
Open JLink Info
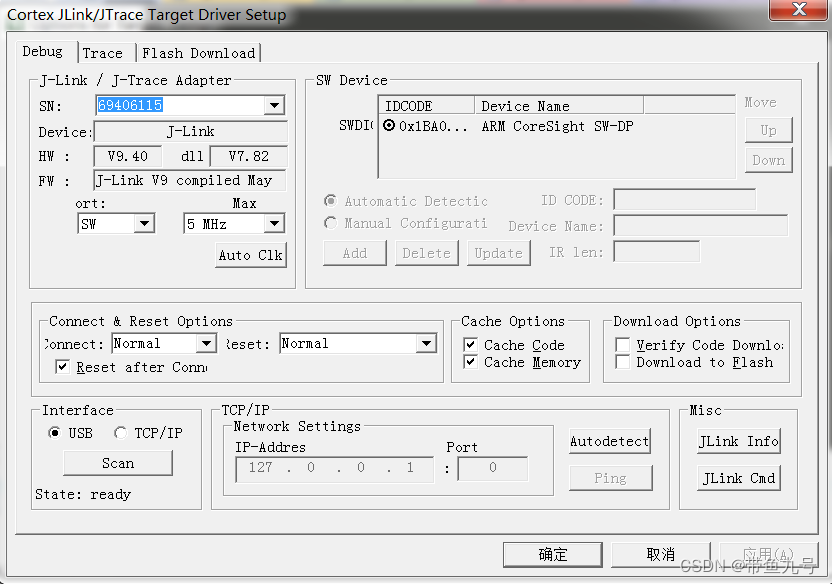[x=739, y=441]
